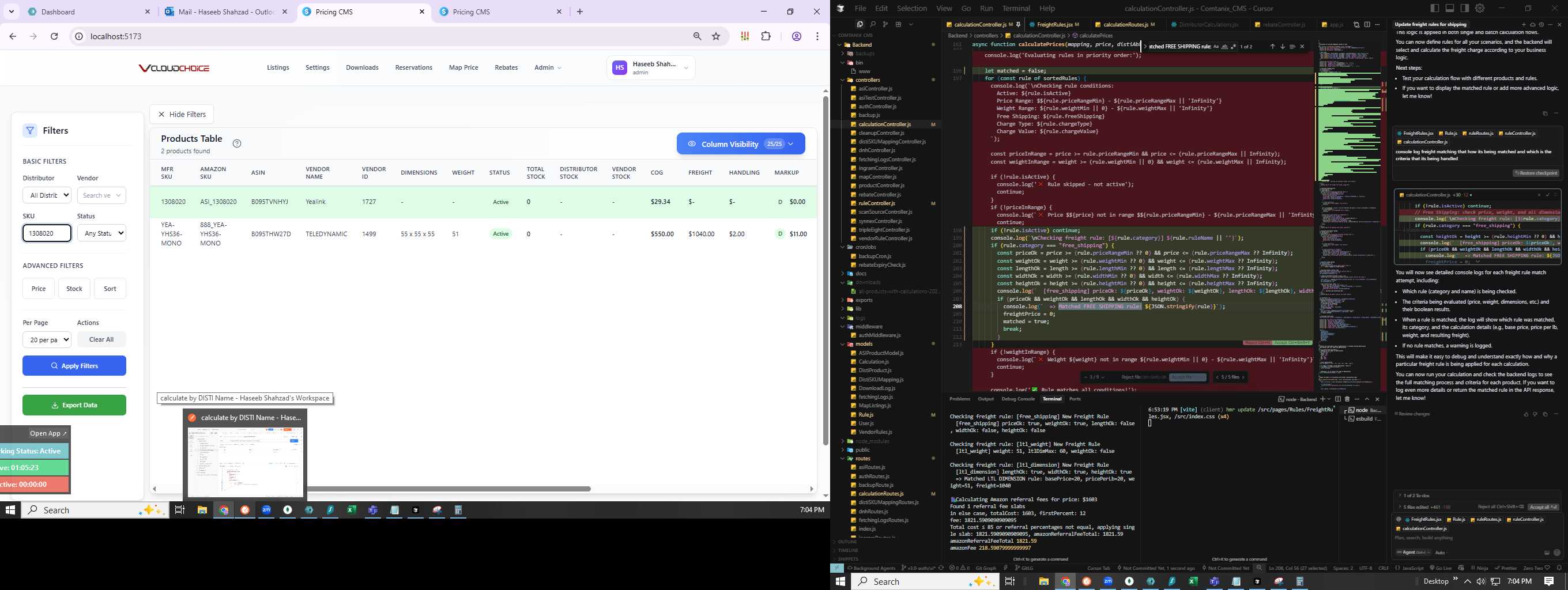Image resolution: width=1568 pixels, height=590 pixels.
Task: Click the Export Data button
Action: pos(74,405)
